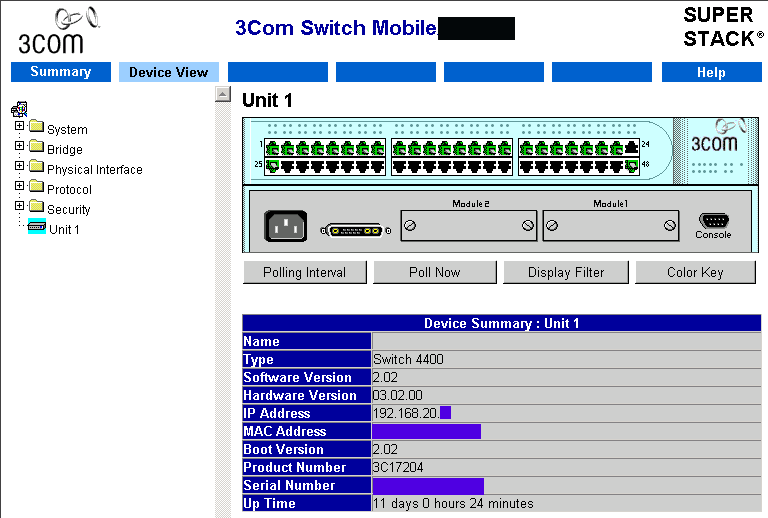Click port 41 starting the third bottom group
Viewport: 768px width, 518px height.
(527, 166)
